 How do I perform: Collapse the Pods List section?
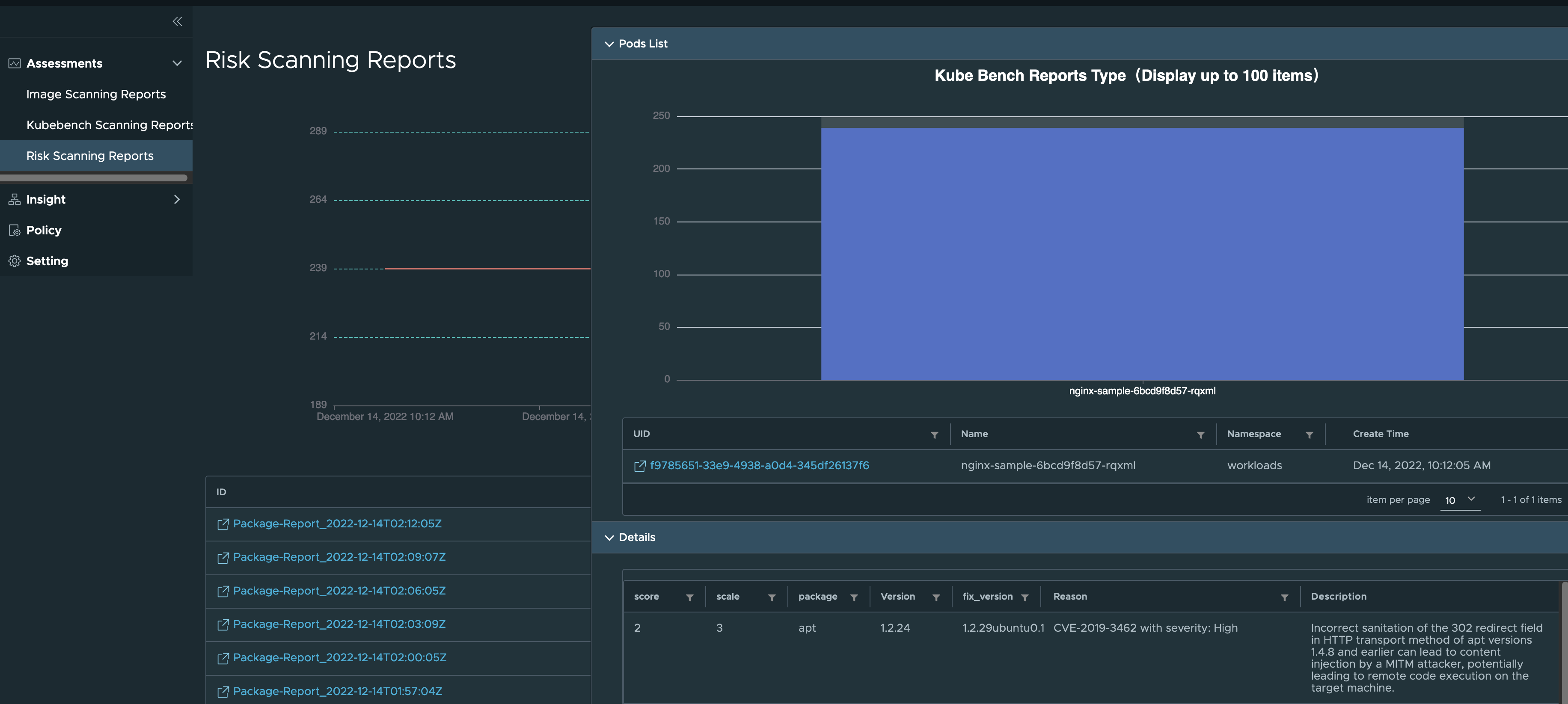point(609,43)
